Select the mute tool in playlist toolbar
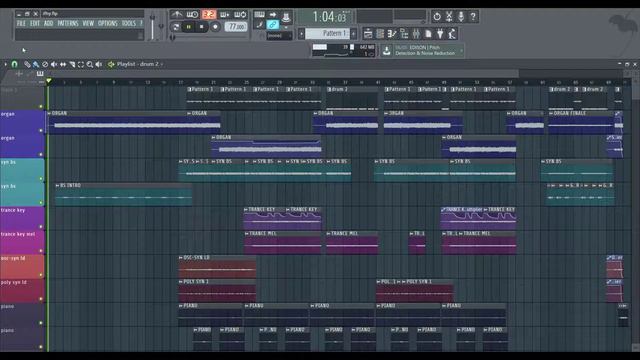 tap(54, 64)
